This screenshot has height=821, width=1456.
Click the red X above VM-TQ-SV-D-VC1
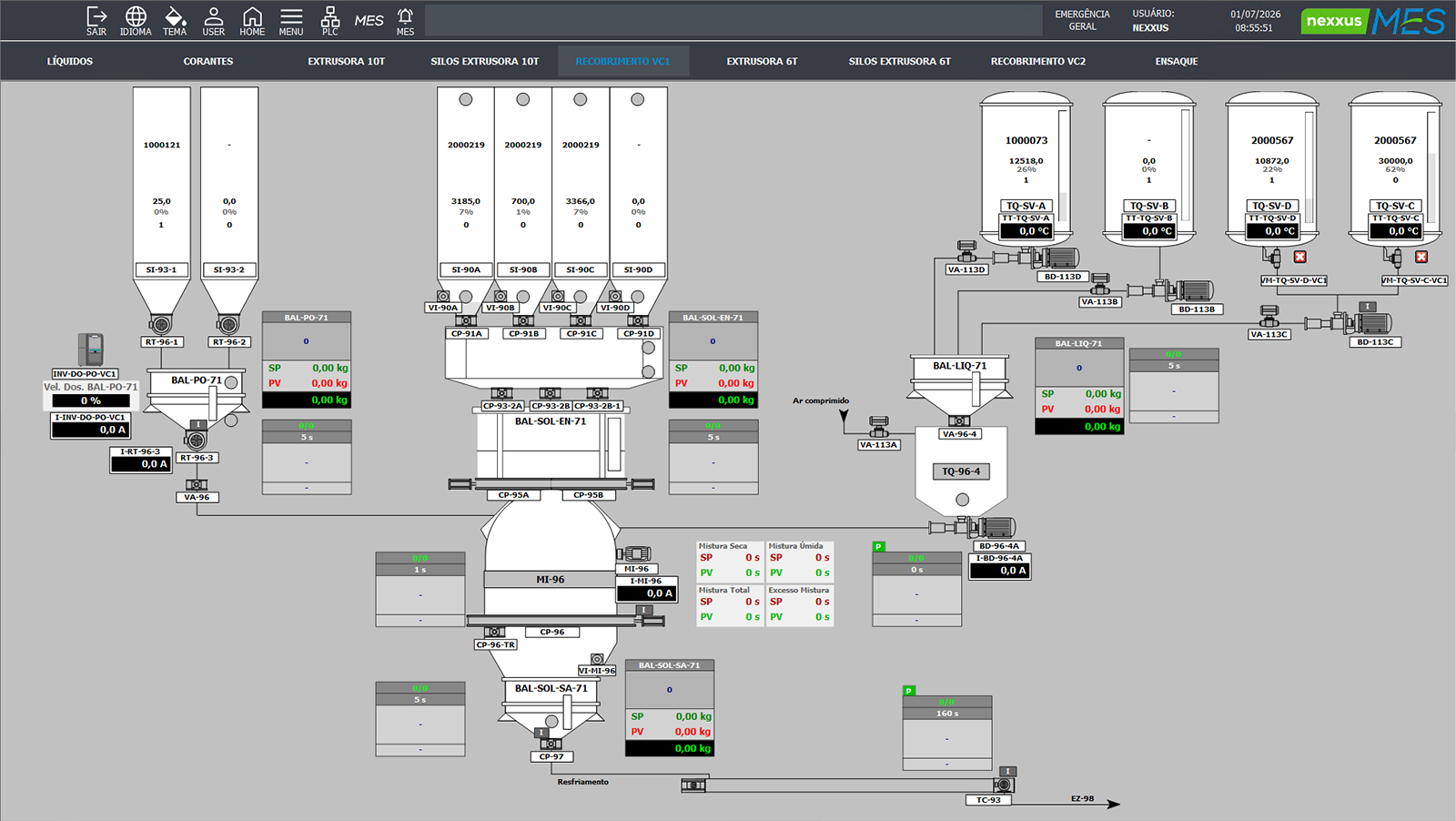(1299, 257)
